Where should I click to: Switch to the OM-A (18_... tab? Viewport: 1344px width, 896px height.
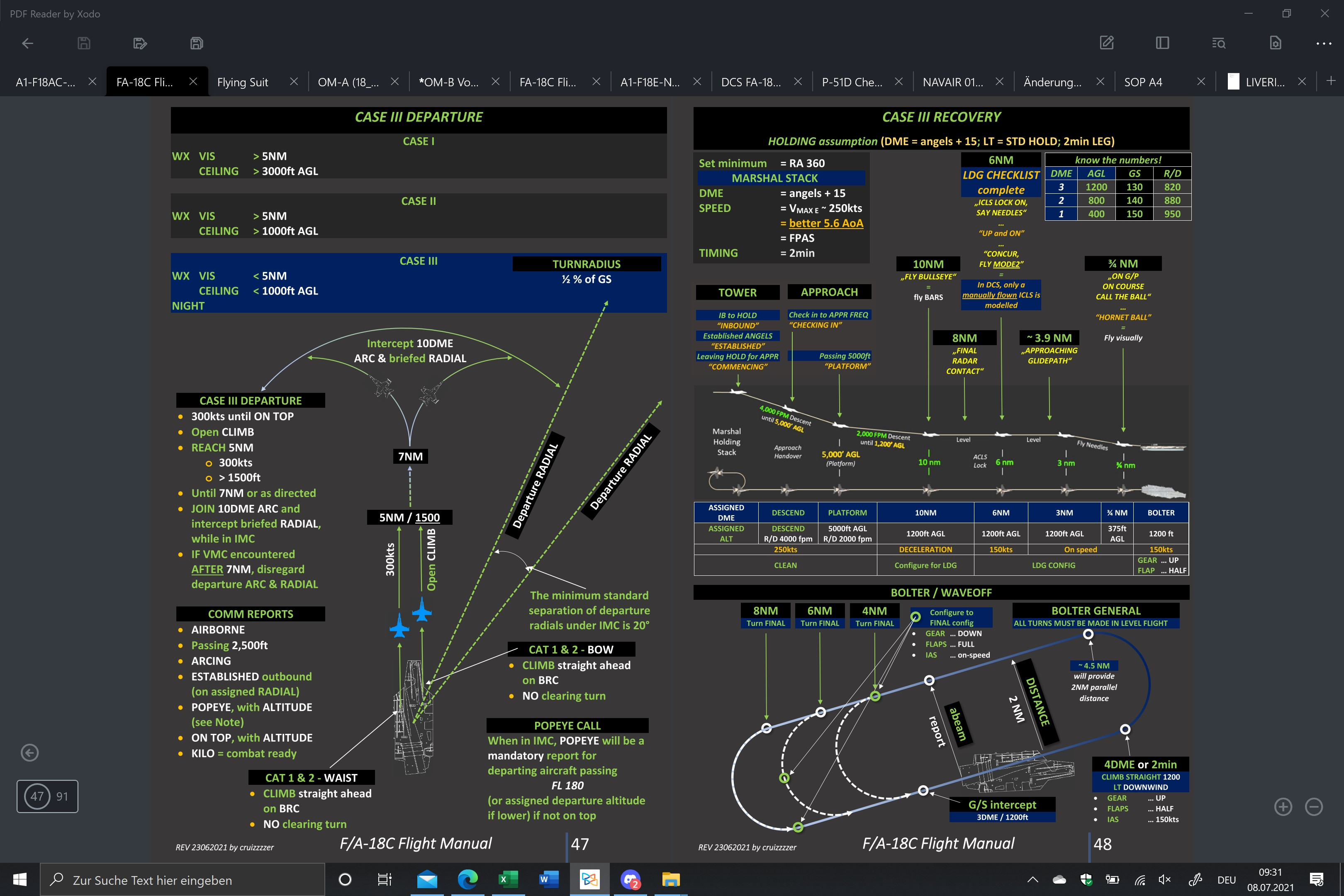348,82
